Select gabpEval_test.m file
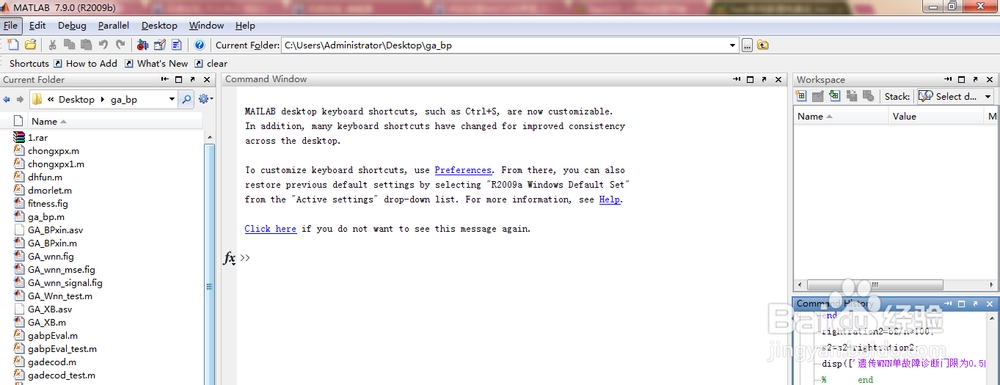 (62, 349)
